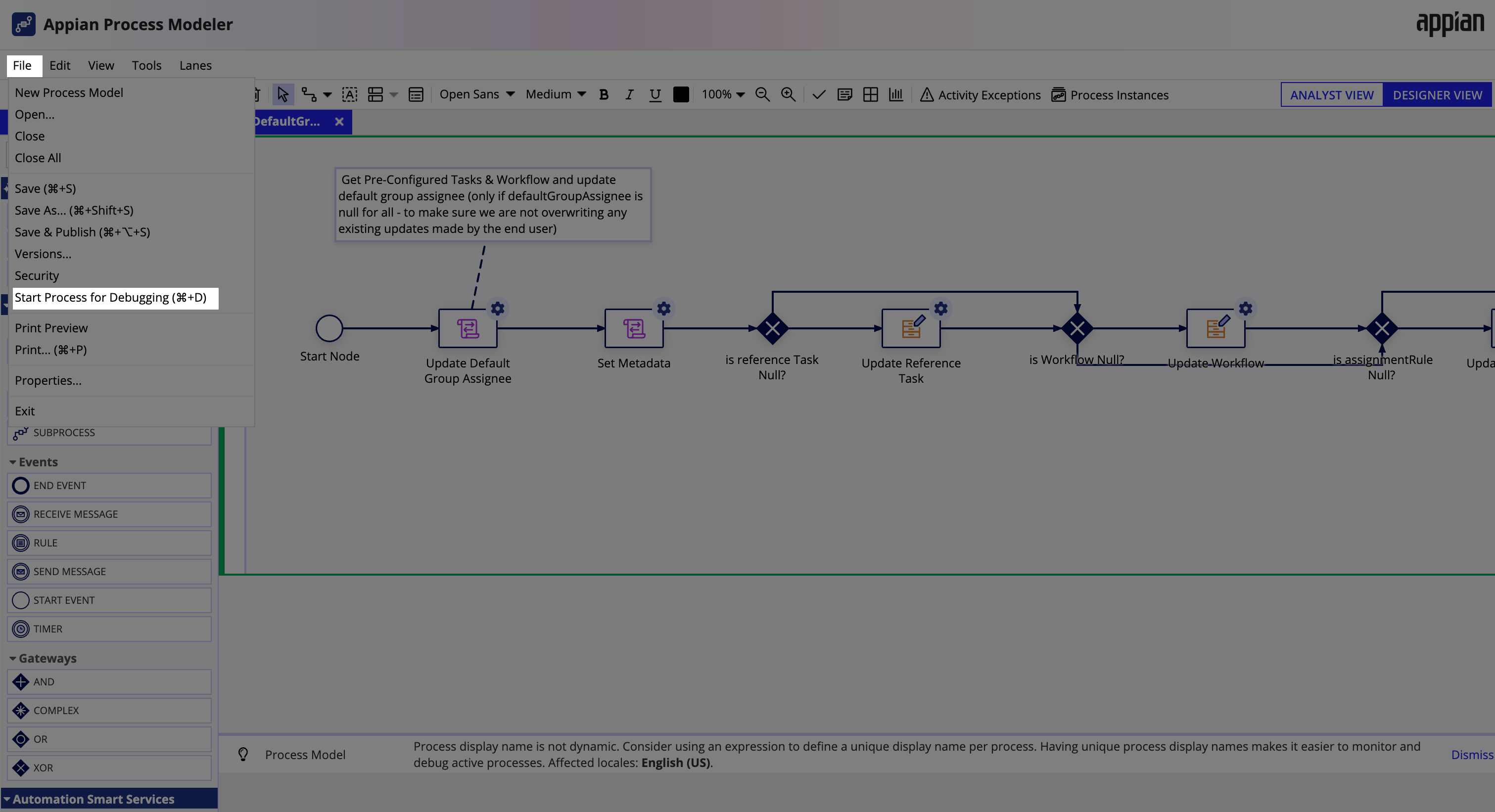Image resolution: width=1495 pixels, height=812 pixels.
Task: Open the Medium font size dropdown
Action: point(556,94)
